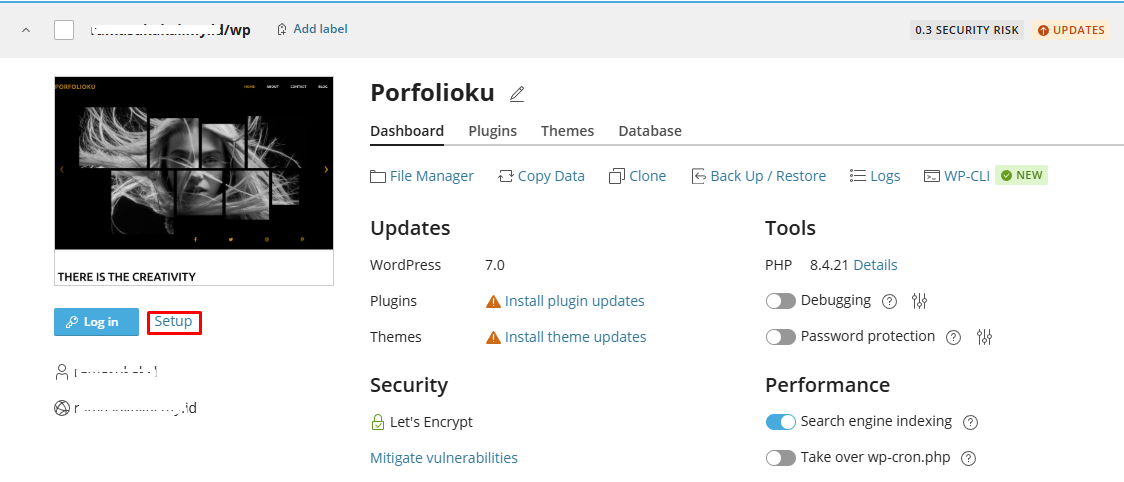Toggle the Debugging switch
1124x482 pixels.
[781, 301]
